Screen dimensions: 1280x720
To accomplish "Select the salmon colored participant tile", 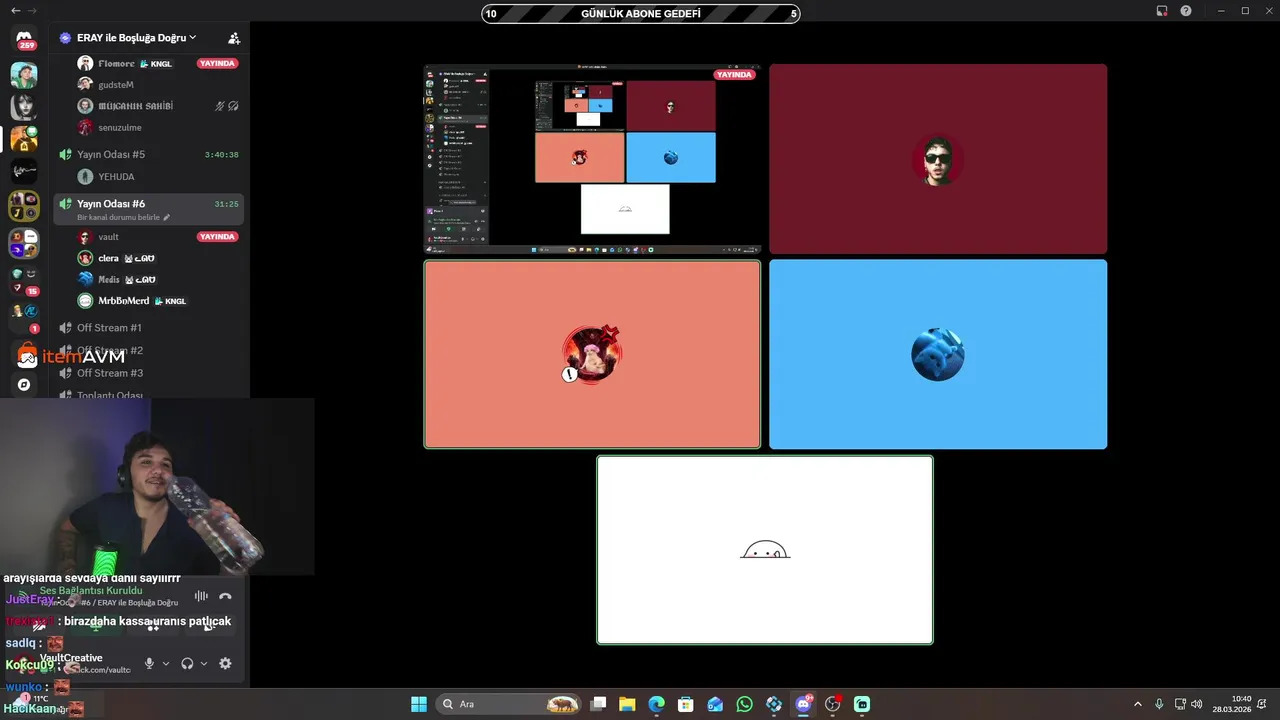I will tap(592, 354).
